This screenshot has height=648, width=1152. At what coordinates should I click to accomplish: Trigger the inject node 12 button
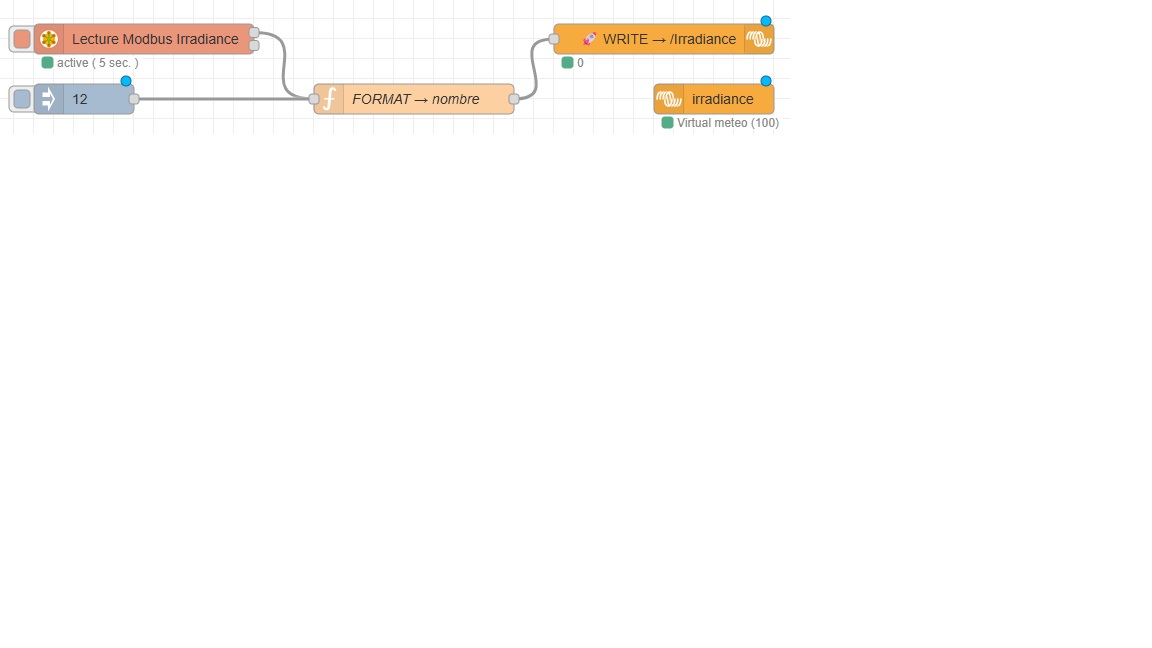click(22, 98)
